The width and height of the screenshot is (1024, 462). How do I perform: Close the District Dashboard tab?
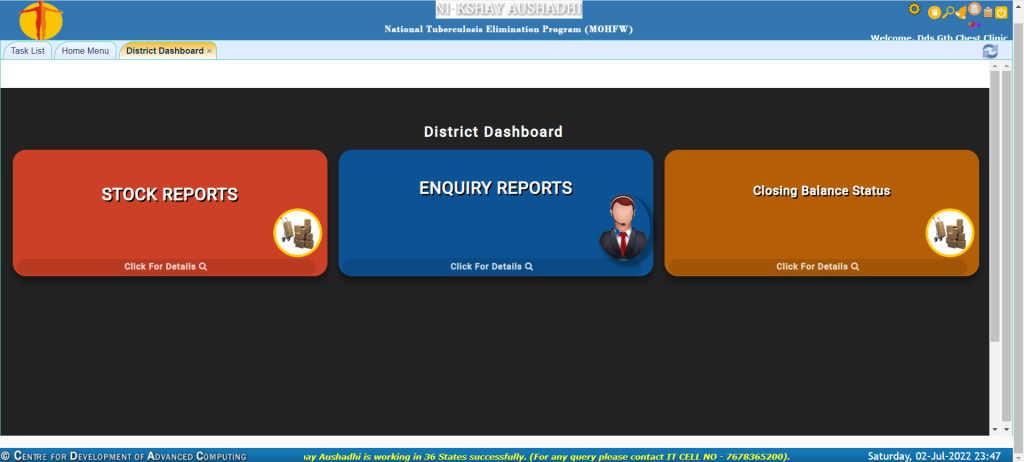(x=209, y=51)
